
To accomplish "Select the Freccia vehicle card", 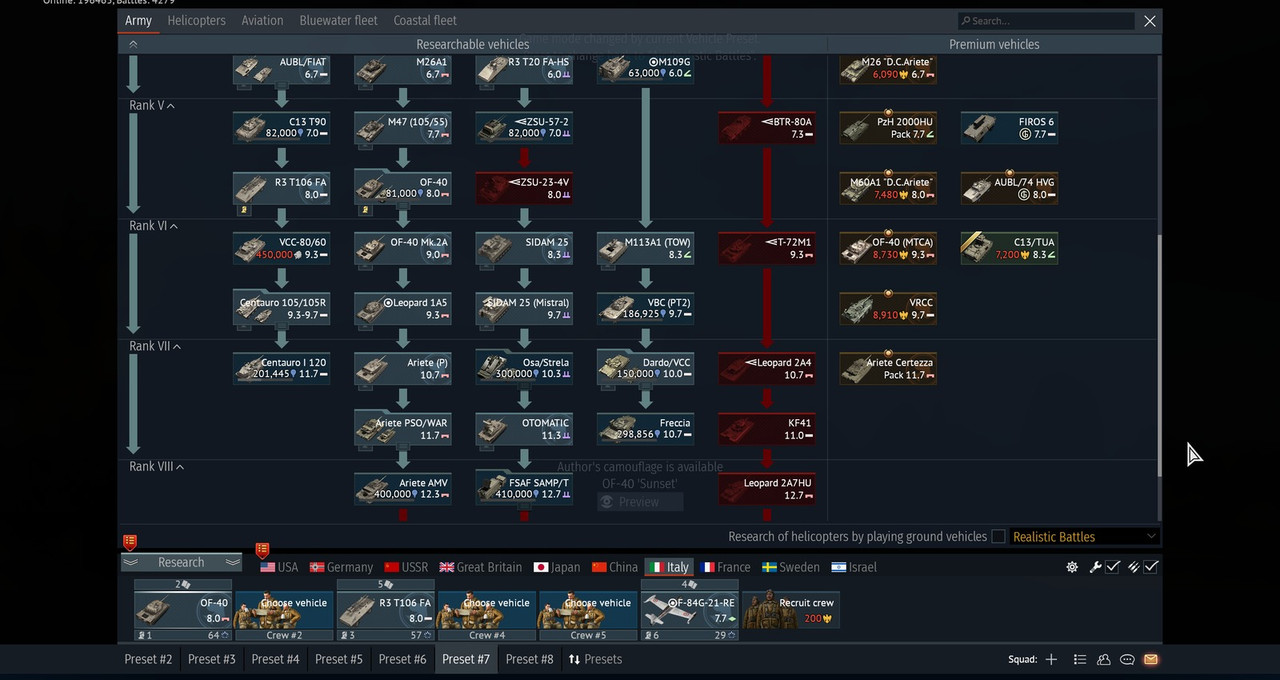I will [x=645, y=429].
